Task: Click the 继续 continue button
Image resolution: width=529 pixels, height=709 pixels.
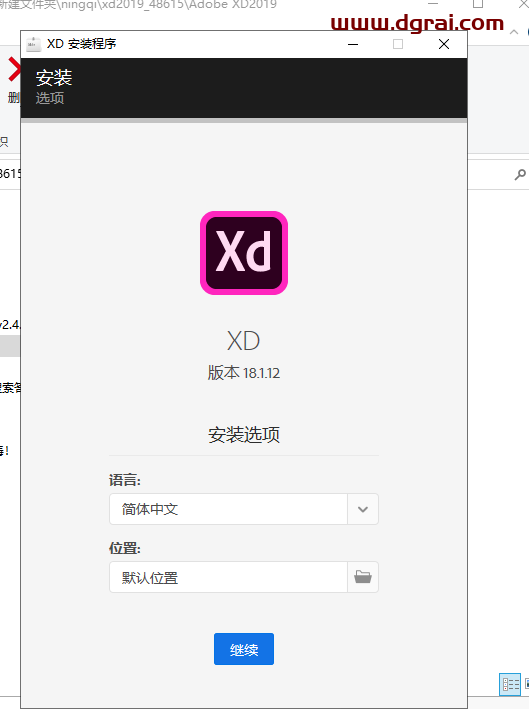Action: click(244, 649)
